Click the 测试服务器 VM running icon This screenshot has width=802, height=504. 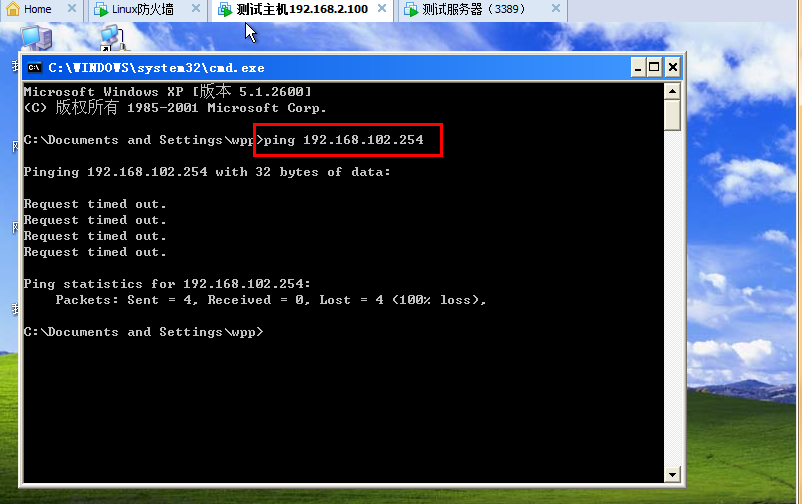(x=411, y=9)
